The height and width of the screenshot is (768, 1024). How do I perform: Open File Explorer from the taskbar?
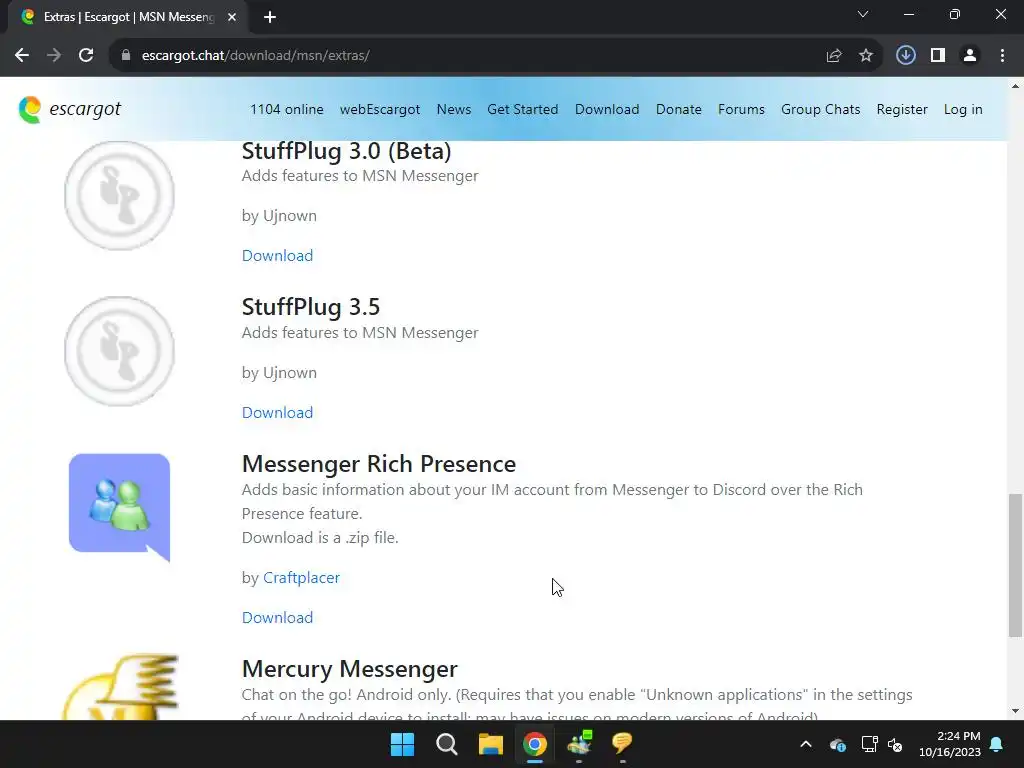pos(490,744)
